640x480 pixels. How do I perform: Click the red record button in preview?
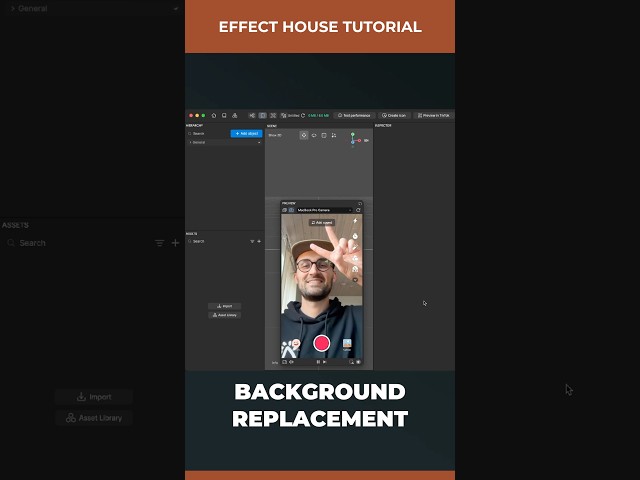point(322,343)
